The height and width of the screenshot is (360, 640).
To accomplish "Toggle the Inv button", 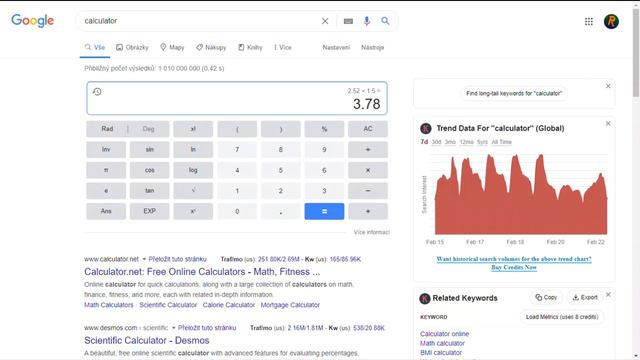I will tap(106, 150).
